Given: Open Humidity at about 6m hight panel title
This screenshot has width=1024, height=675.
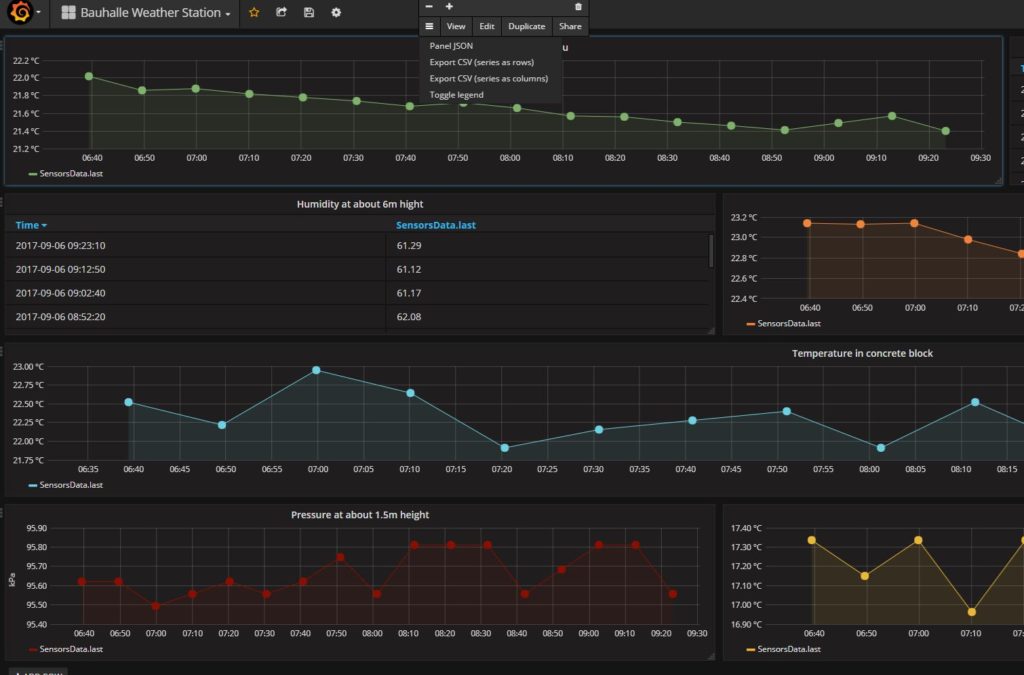Looking at the screenshot, I should [x=360, y=204].
